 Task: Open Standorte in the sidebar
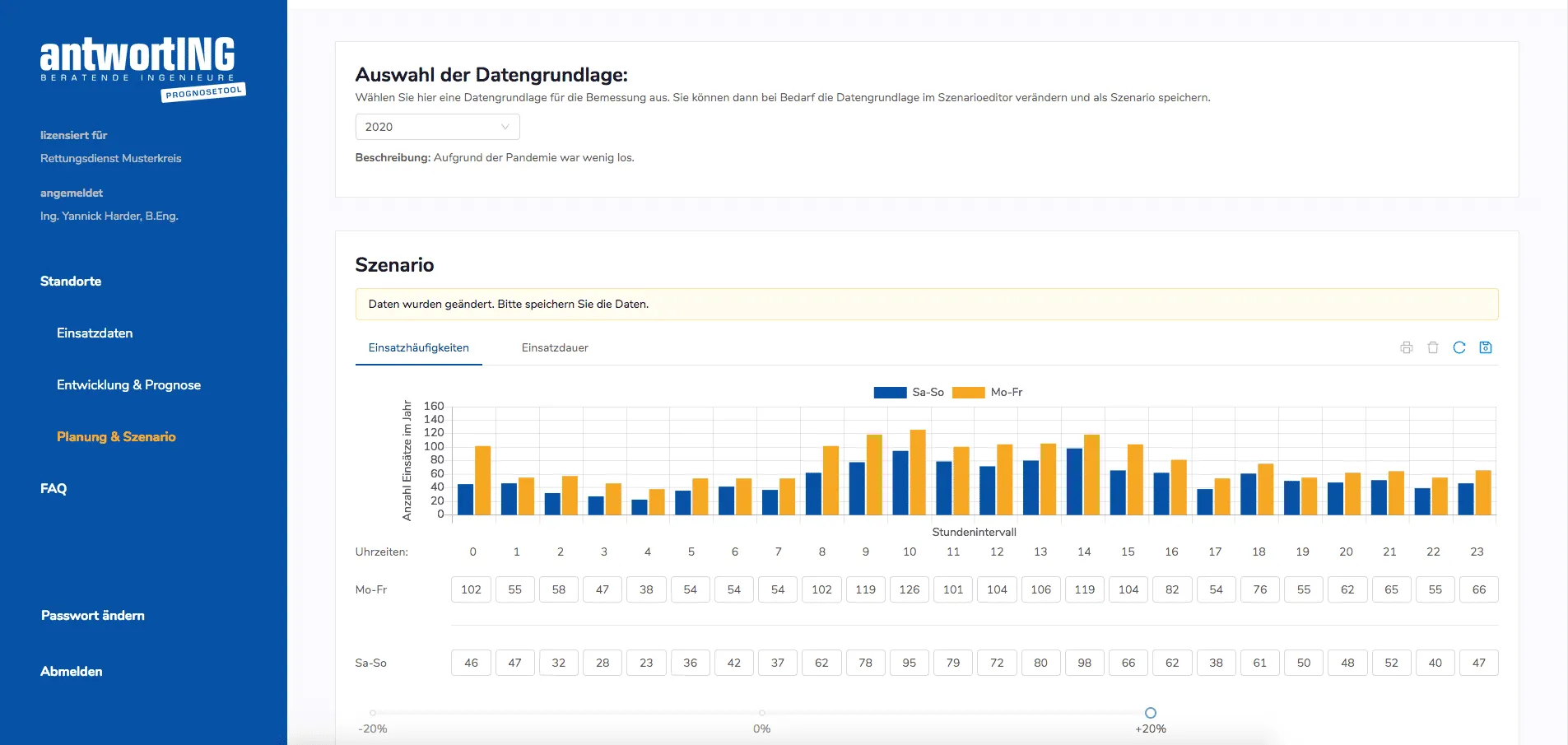71,282
